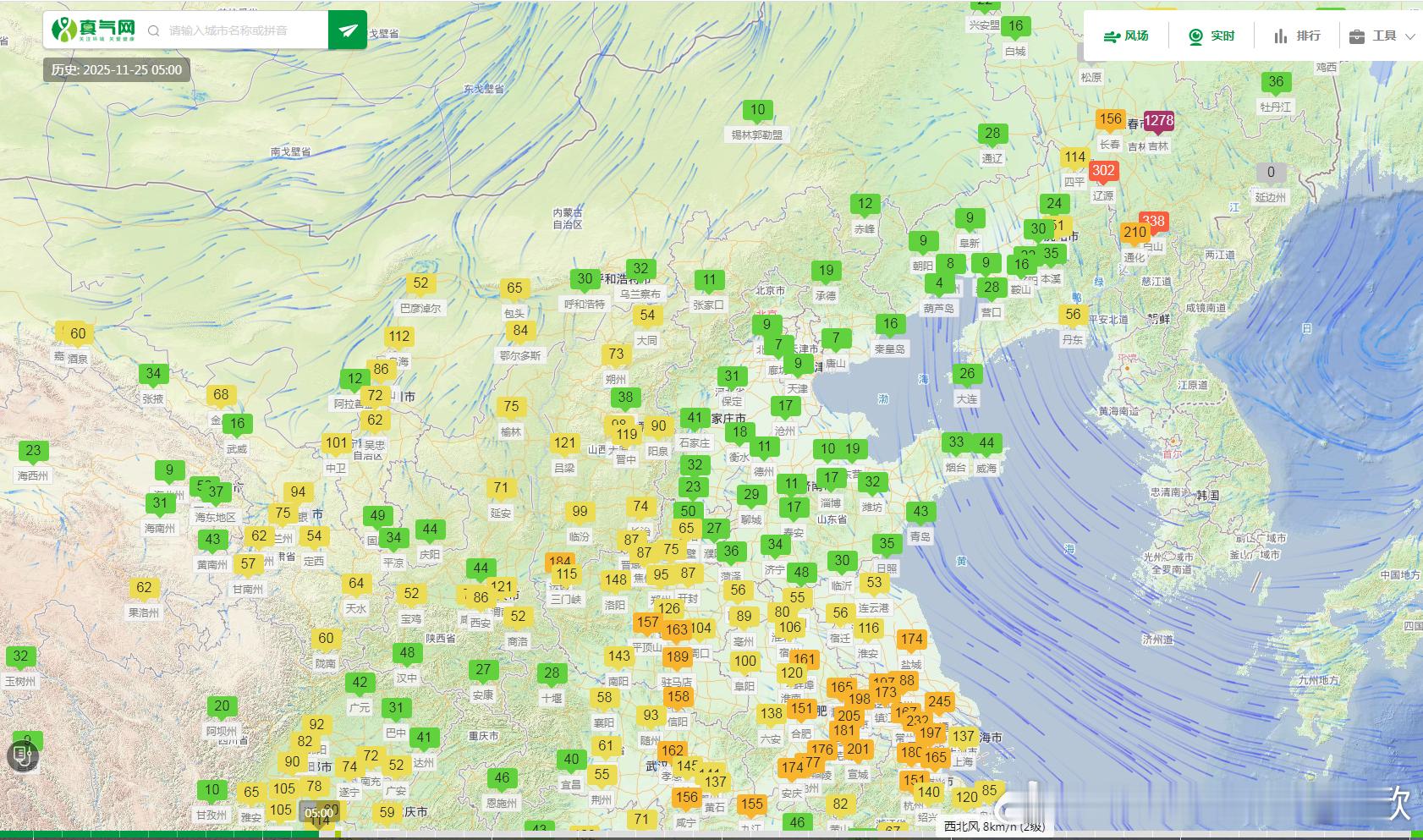
Task: Select the 30 AQI marker for 呼和浩特
Action: [585, 279]
